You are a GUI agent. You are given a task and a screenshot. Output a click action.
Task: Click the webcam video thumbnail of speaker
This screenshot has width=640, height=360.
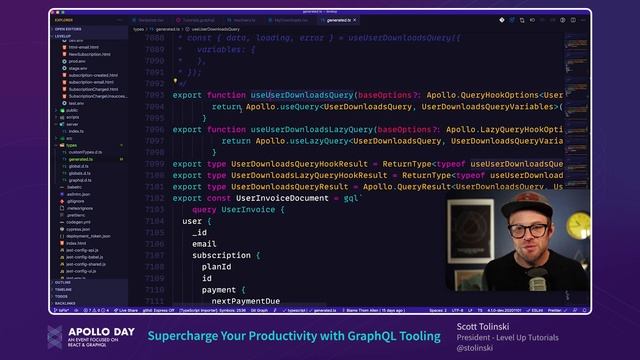[x=518, y=240]
